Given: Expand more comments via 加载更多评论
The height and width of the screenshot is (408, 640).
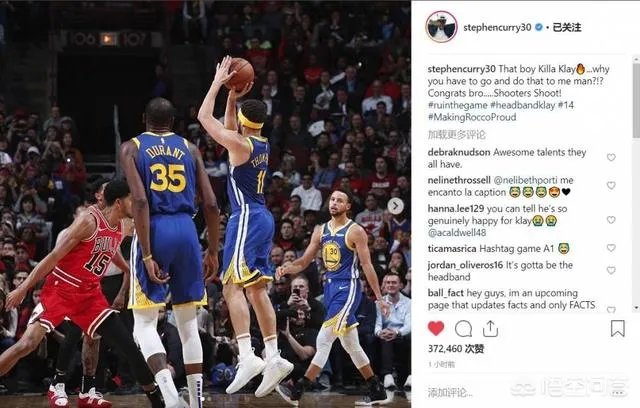Looking at the screenshot, I should pyautogui.click(x=456, y=135).
